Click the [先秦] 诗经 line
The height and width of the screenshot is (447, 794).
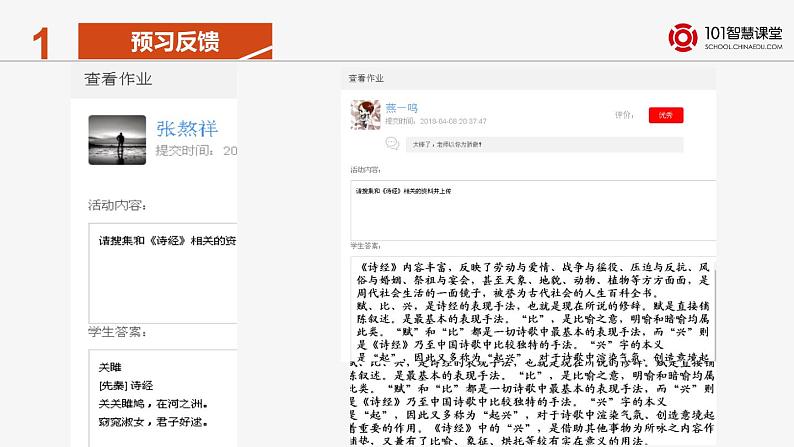point(126,385)
